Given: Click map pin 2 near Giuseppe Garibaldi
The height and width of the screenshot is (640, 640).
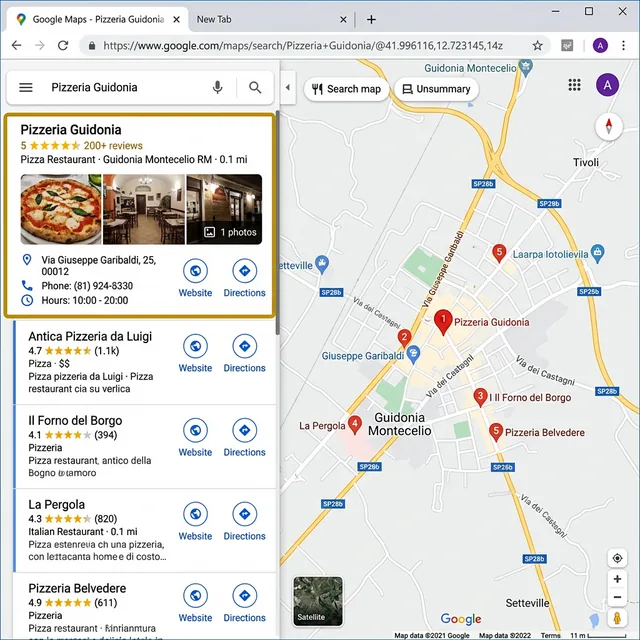Looking at the screenshot, I should [404, 338].
